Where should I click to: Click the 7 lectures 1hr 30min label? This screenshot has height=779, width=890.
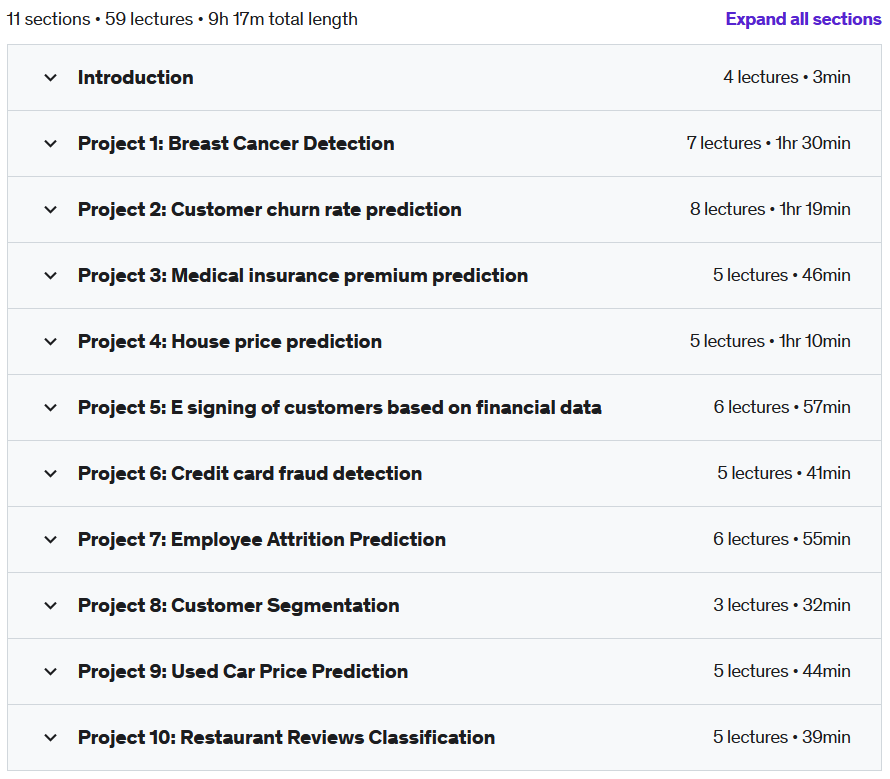(x=768, y=143)
